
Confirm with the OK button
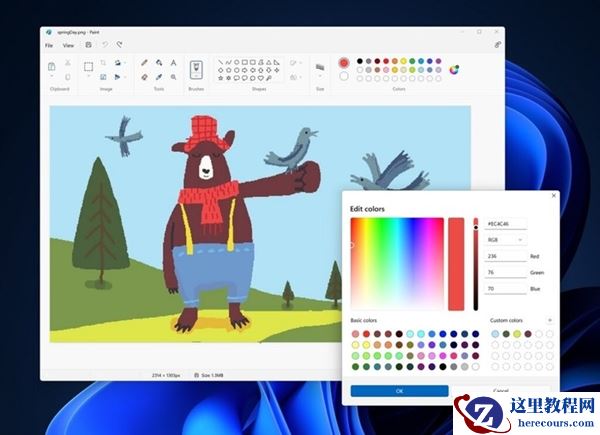pyautogui.click(x=399, y=391)
